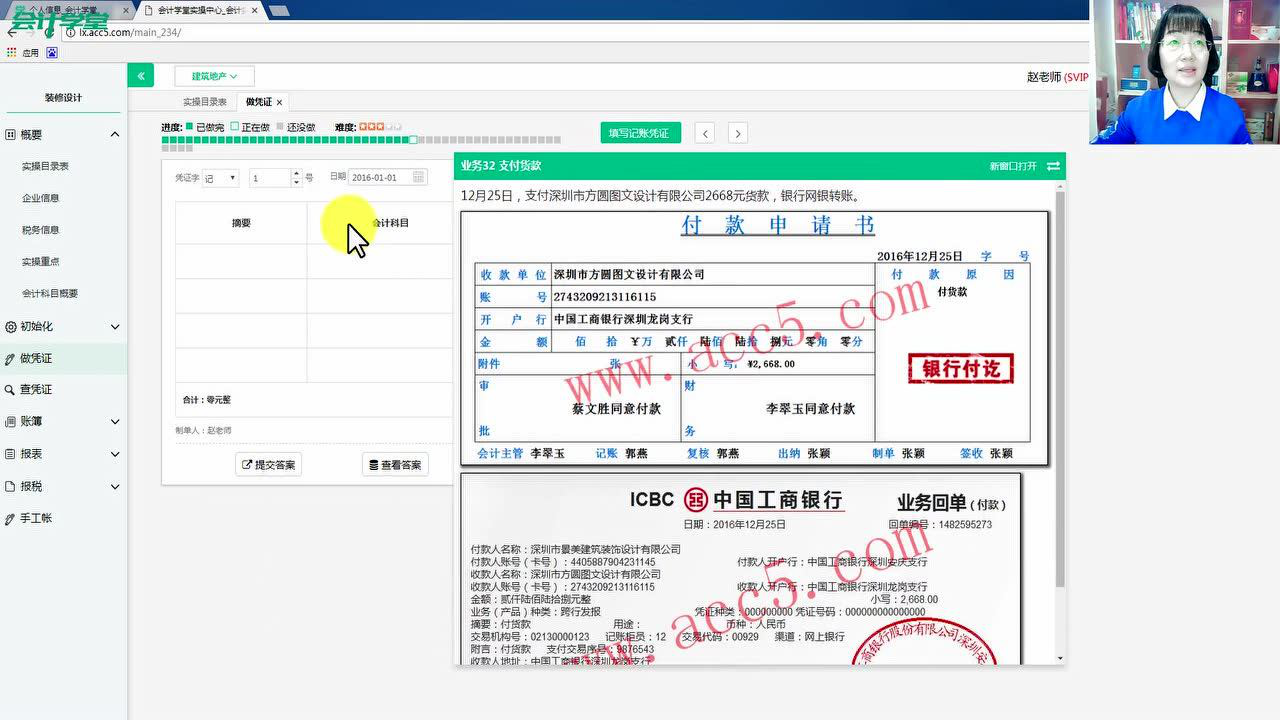Click the 装修设计 sidebar title
This screenshot has height=720, width=1280.
coord(63,98)
